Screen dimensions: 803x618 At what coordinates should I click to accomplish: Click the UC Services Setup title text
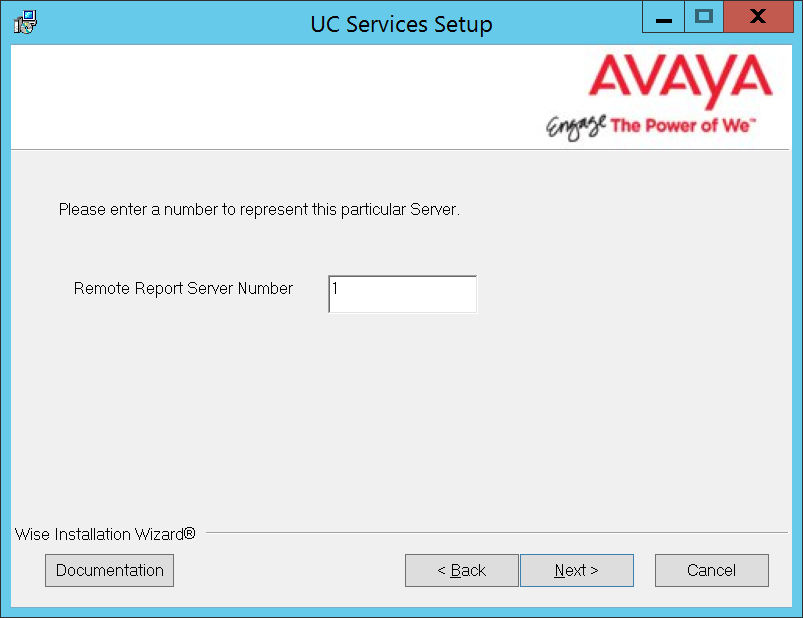(x=402, y=24)
